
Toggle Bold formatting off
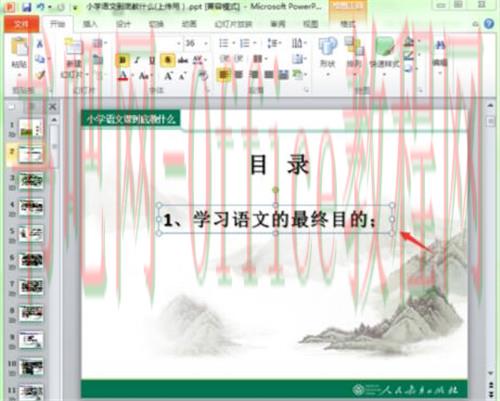122,60
